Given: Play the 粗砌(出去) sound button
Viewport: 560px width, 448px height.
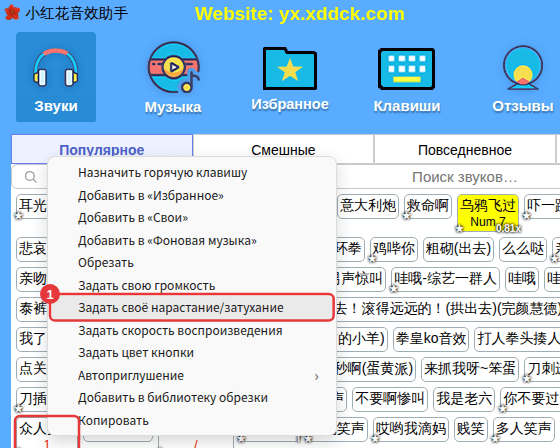Looking at the screenshot, I should click(x=458, y=248).
